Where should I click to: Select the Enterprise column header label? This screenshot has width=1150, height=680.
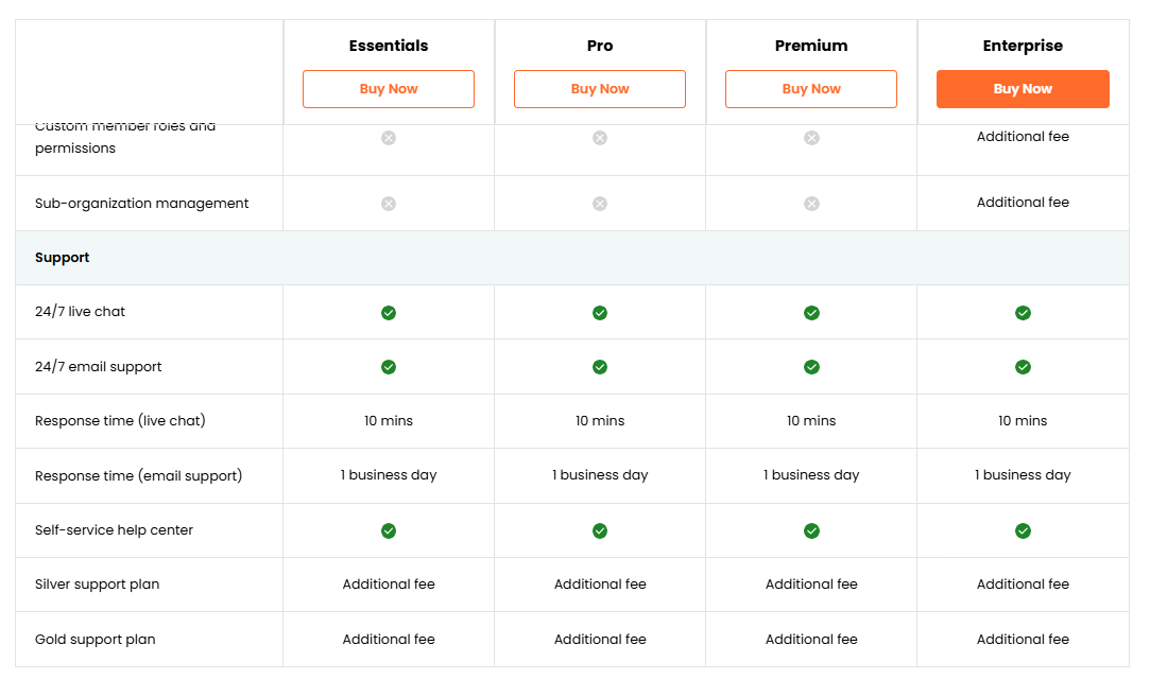[1022, 46]
